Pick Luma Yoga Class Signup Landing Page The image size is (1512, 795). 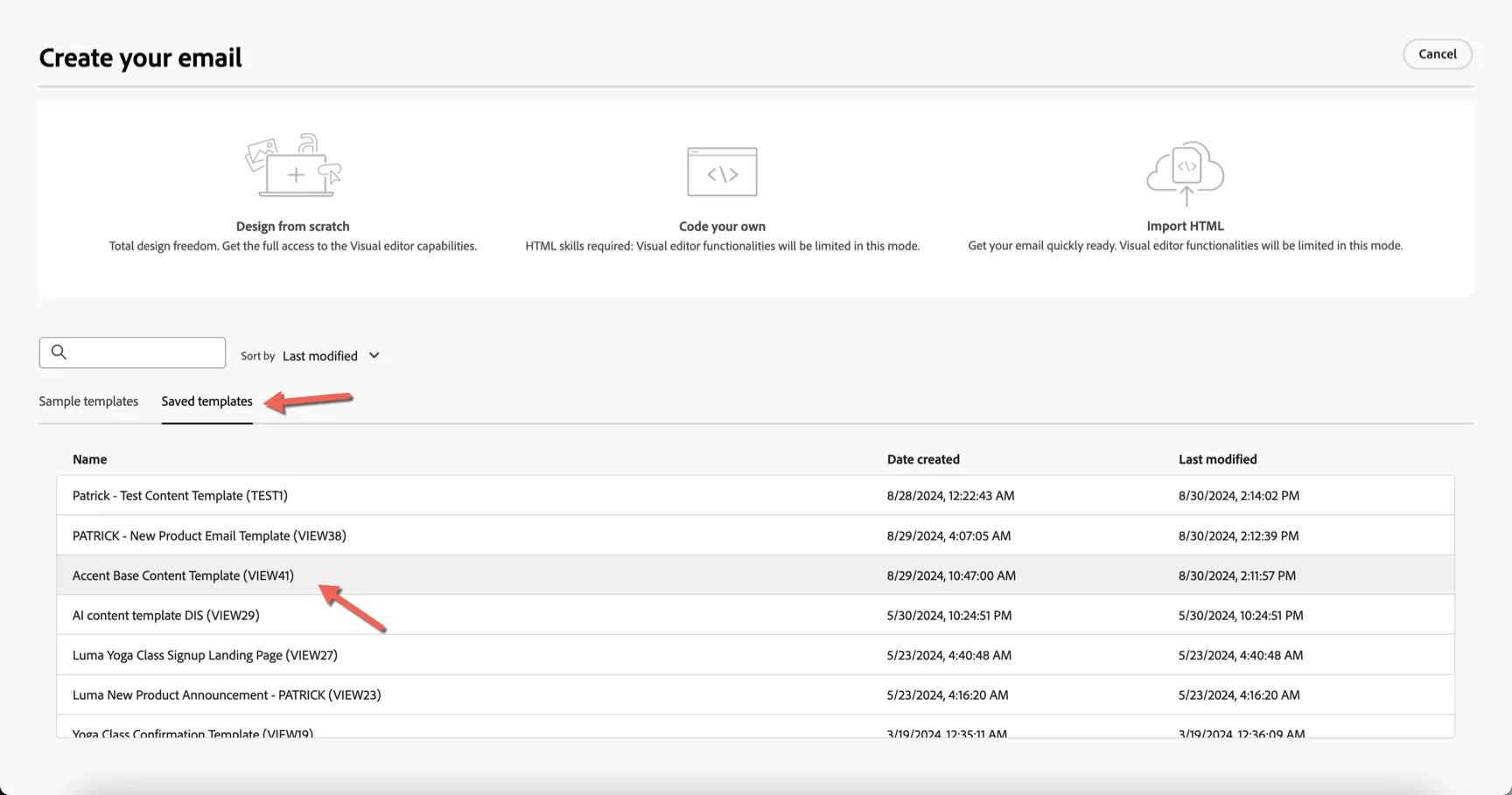(x=755, y=655)
